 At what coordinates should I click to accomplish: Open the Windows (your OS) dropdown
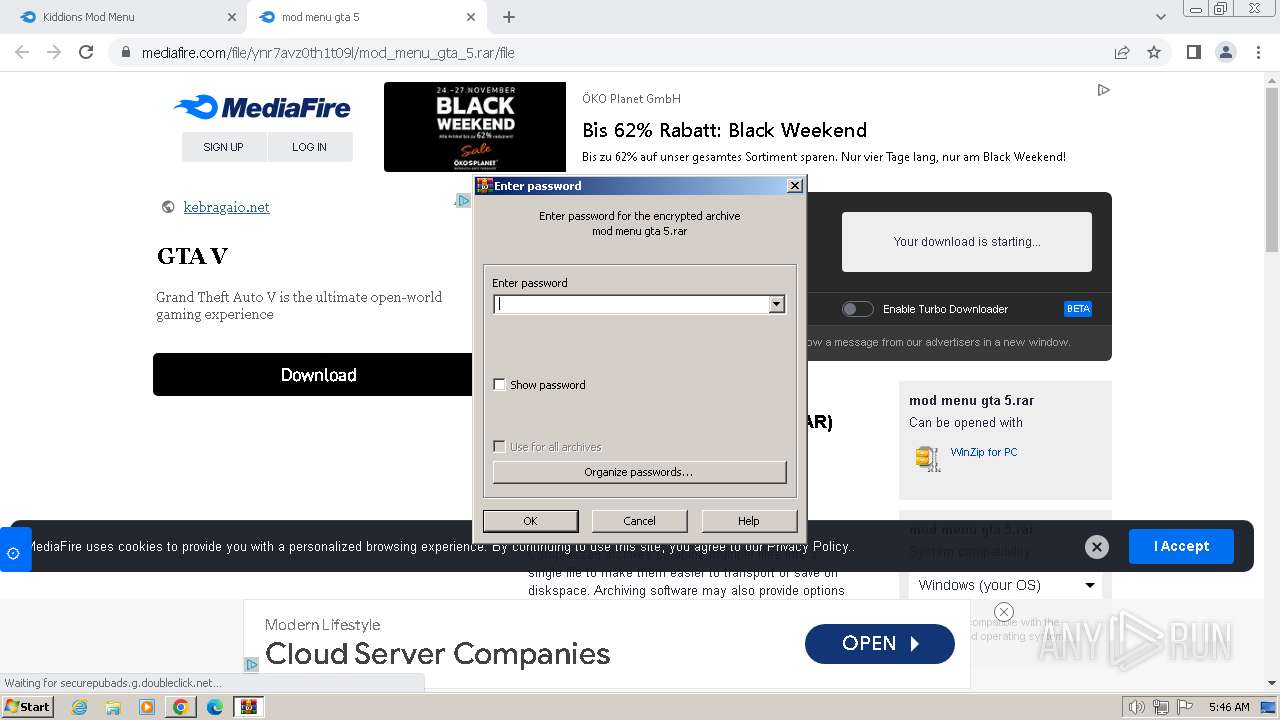[x=1005, y=585]
